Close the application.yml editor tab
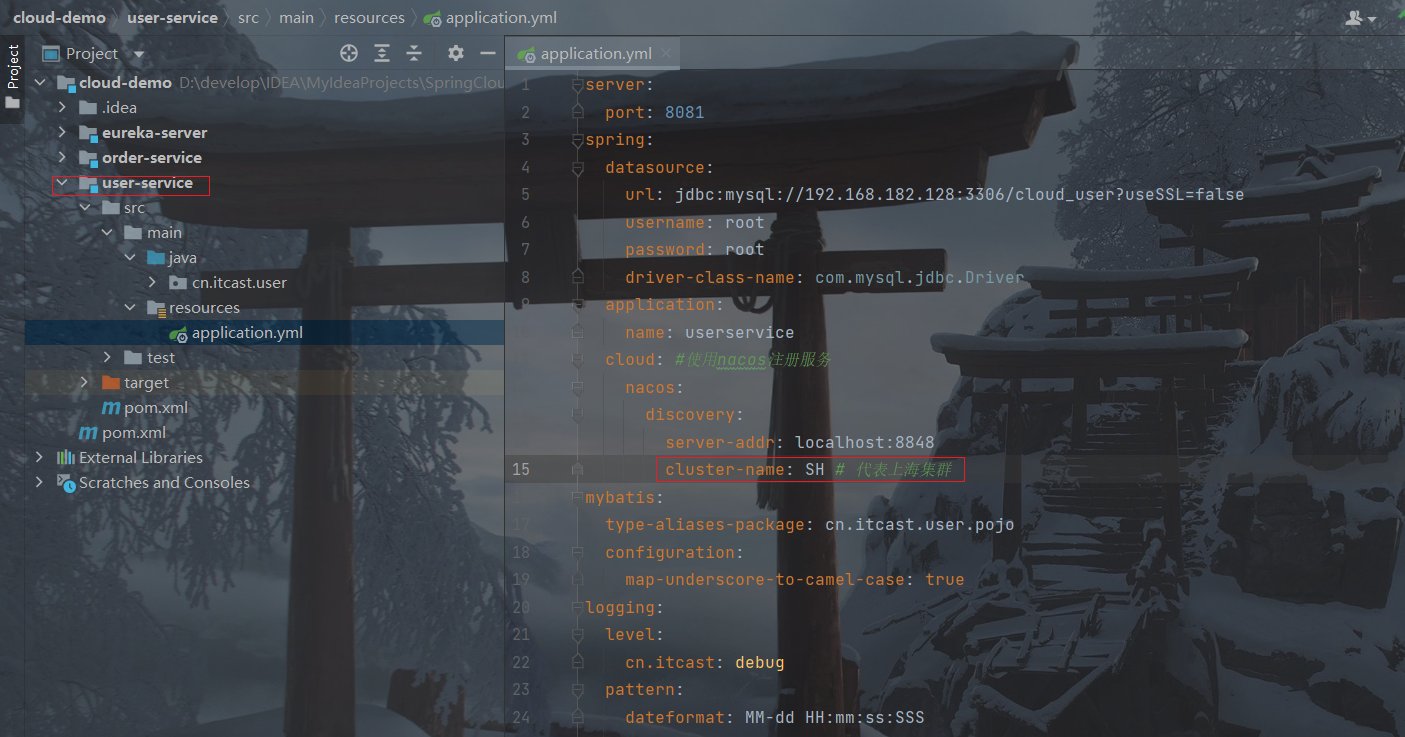Screen dimensions: 1405x737 pyautogui.click(x=667, y=54)
